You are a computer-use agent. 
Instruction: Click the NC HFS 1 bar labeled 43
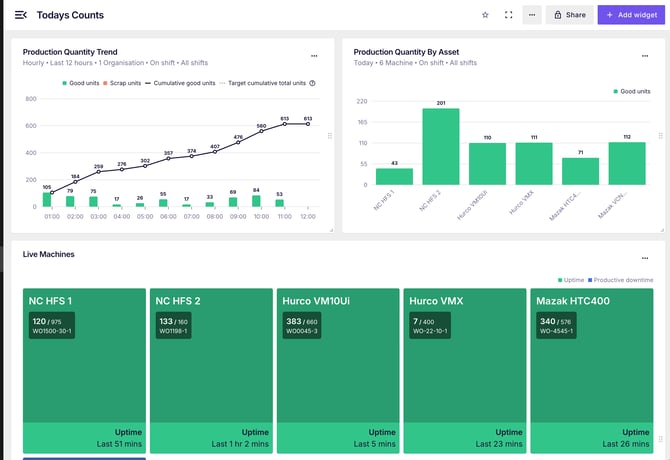pos(394,177)
